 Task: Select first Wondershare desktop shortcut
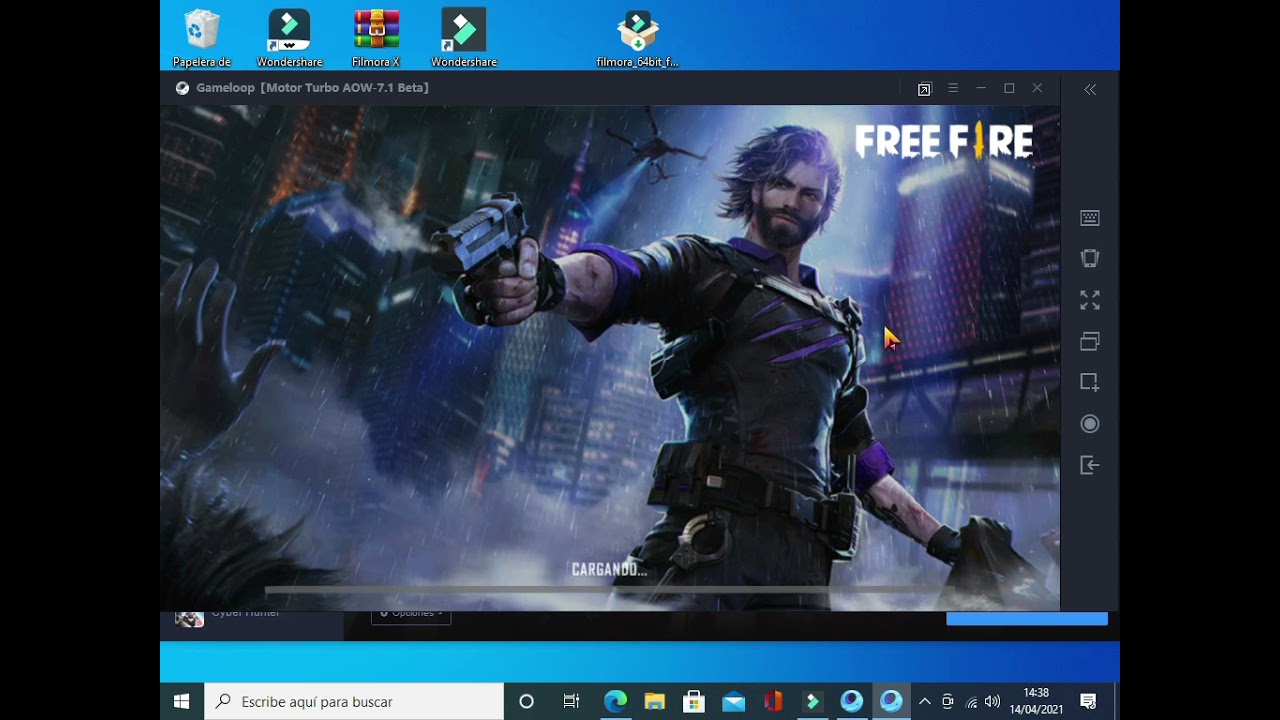289,39
